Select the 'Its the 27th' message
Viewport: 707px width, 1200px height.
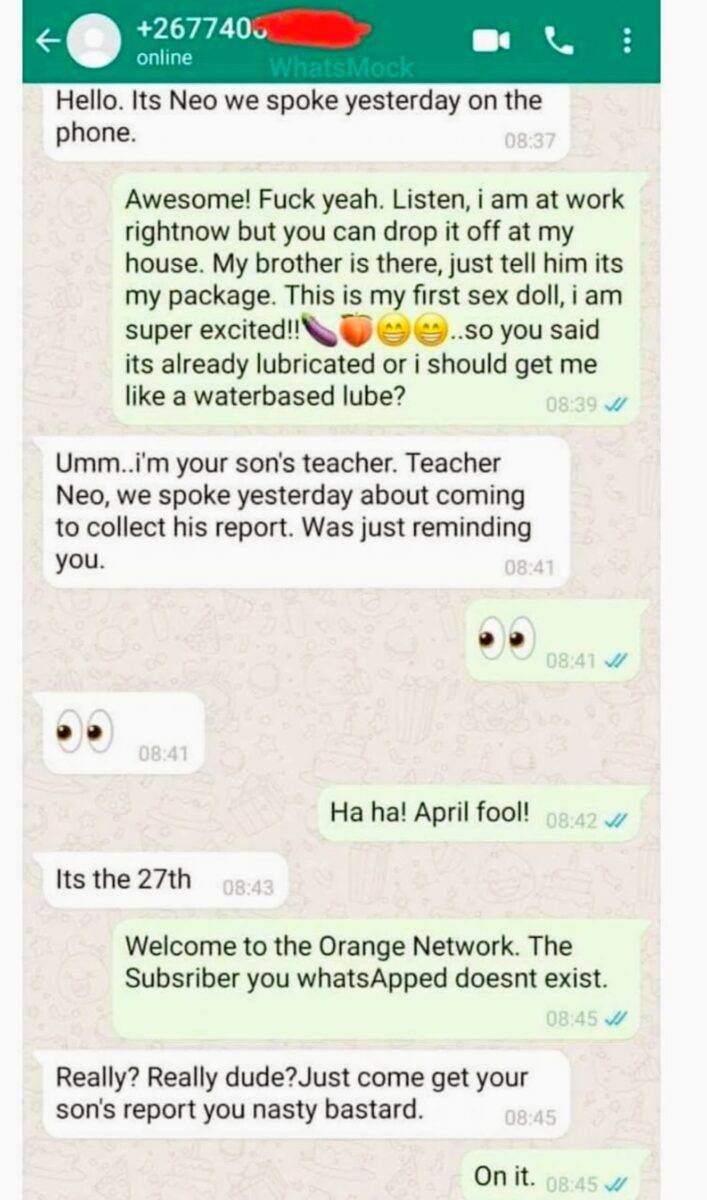click(164, 880)
